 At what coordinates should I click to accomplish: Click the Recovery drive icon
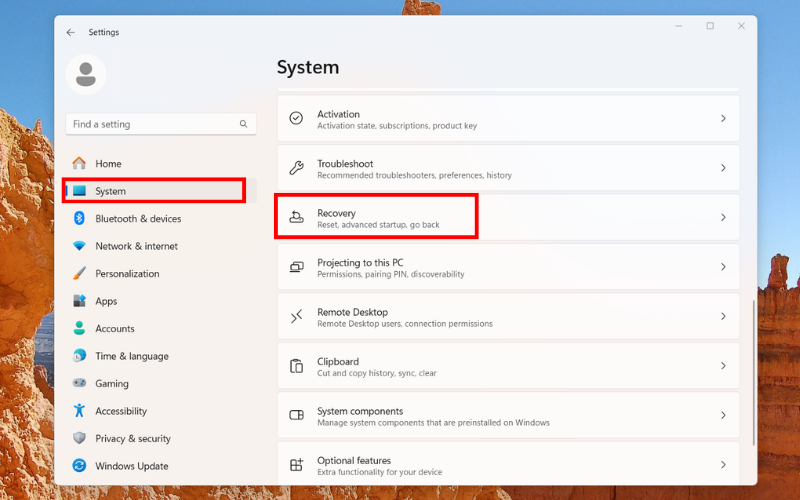296,217
